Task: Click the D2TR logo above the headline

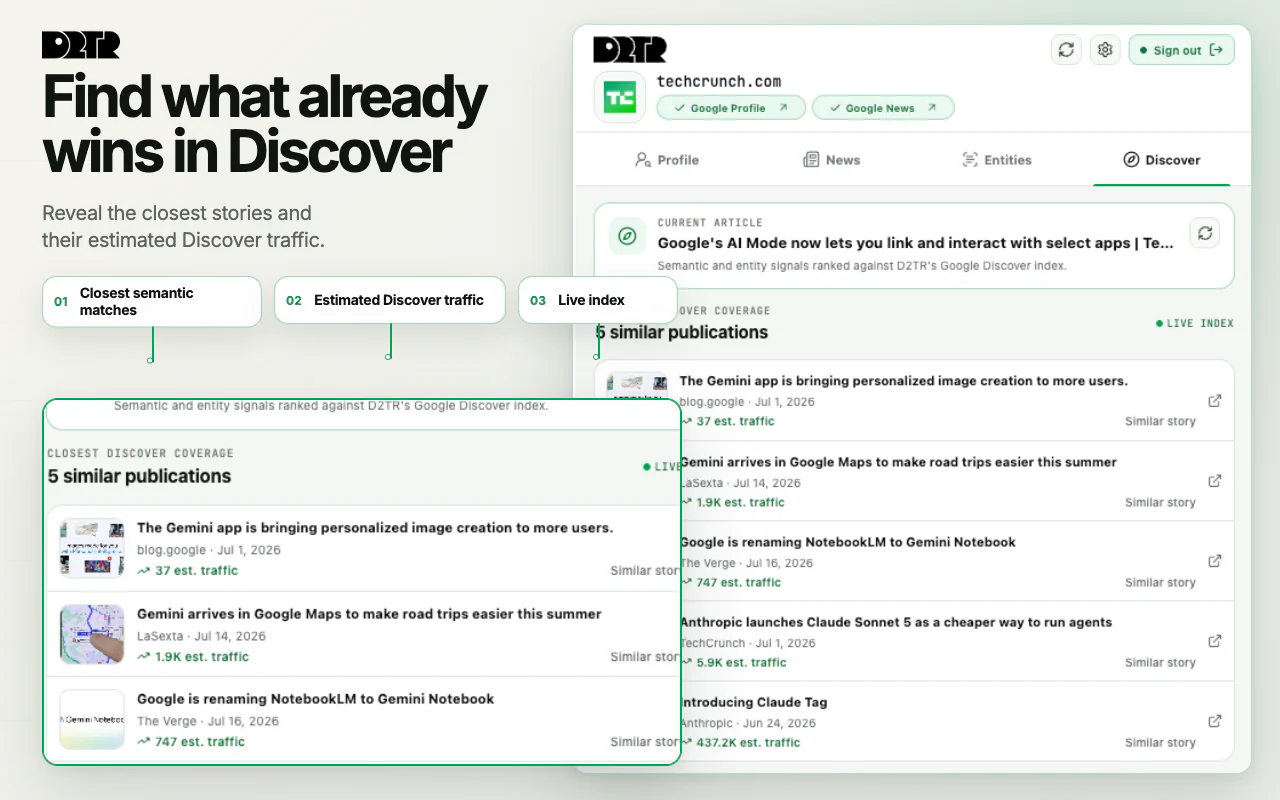Action: (x=81, y=45)
